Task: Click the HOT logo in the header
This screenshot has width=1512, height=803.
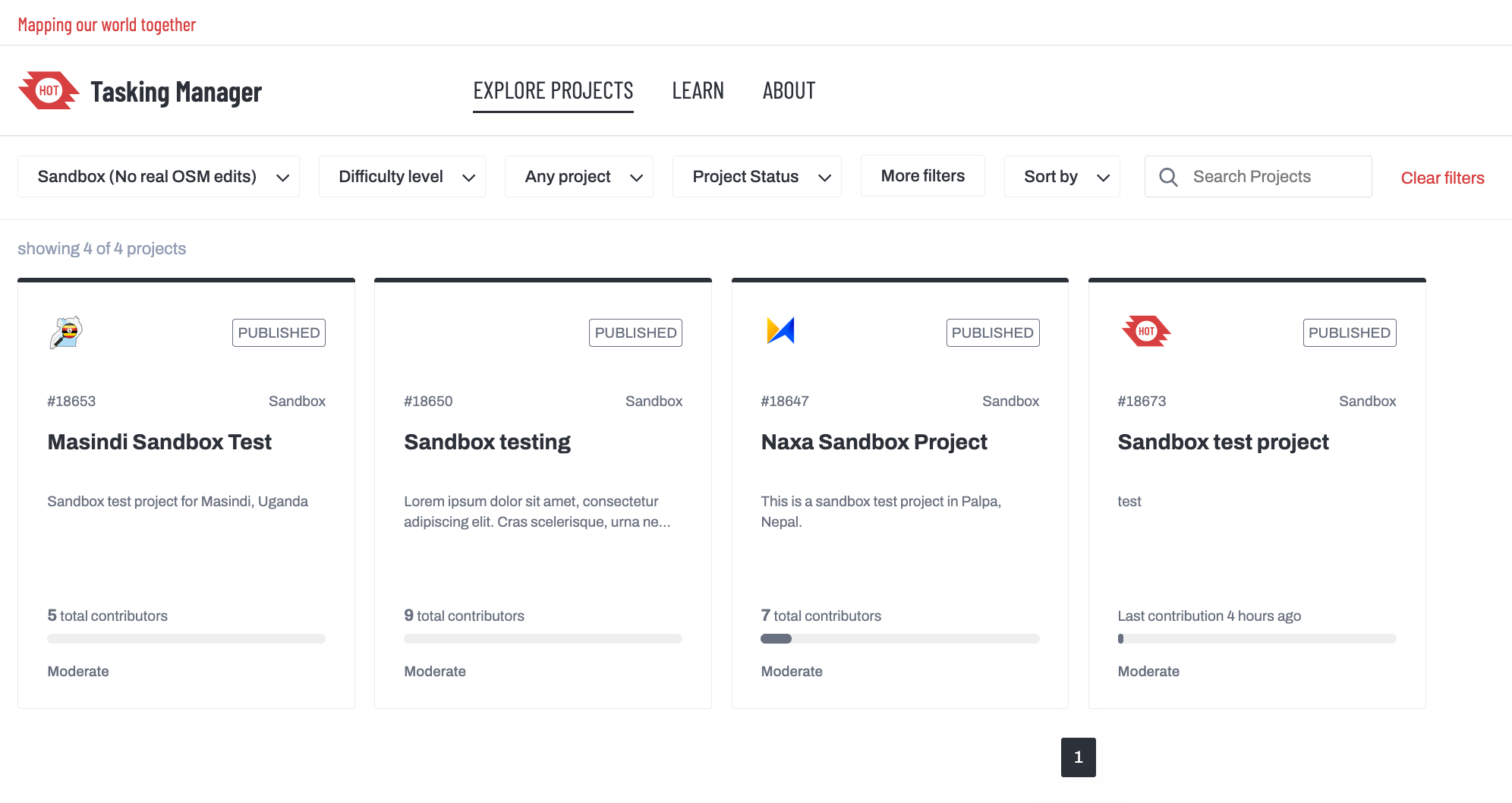Action: point(49,91)
